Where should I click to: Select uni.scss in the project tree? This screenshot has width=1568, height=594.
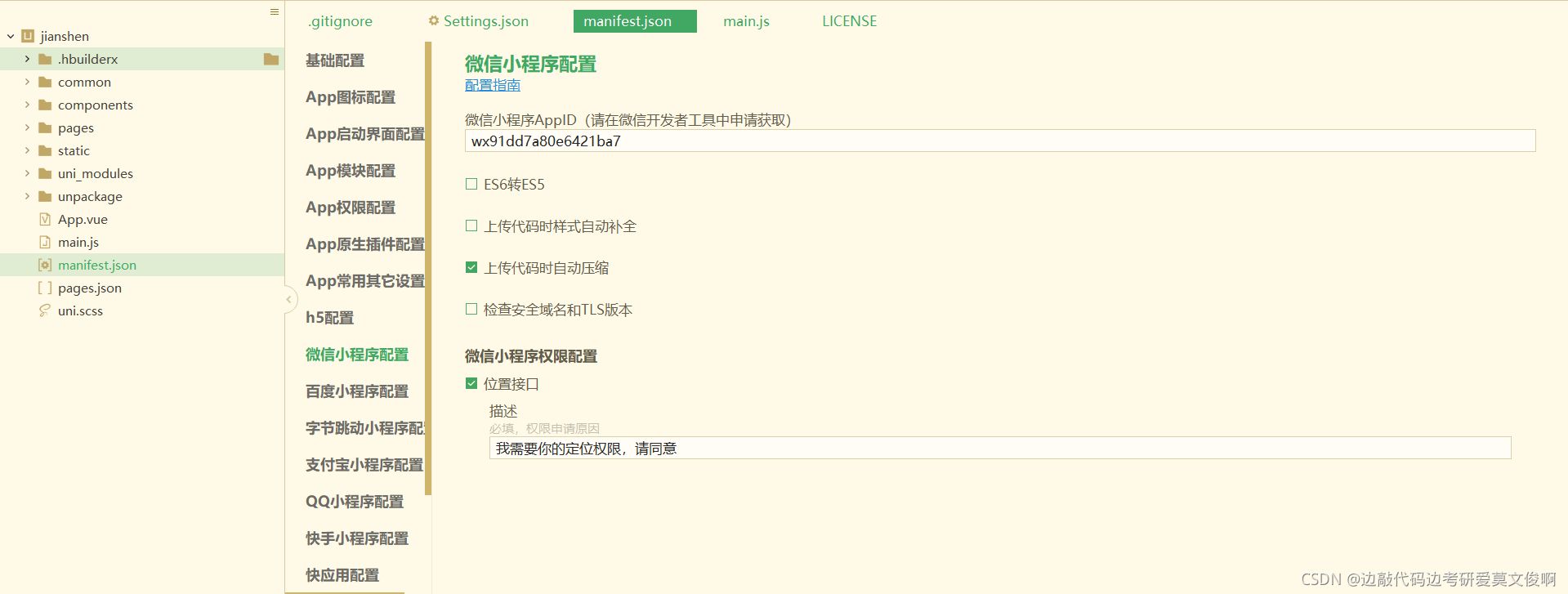[x=80, y=310]
